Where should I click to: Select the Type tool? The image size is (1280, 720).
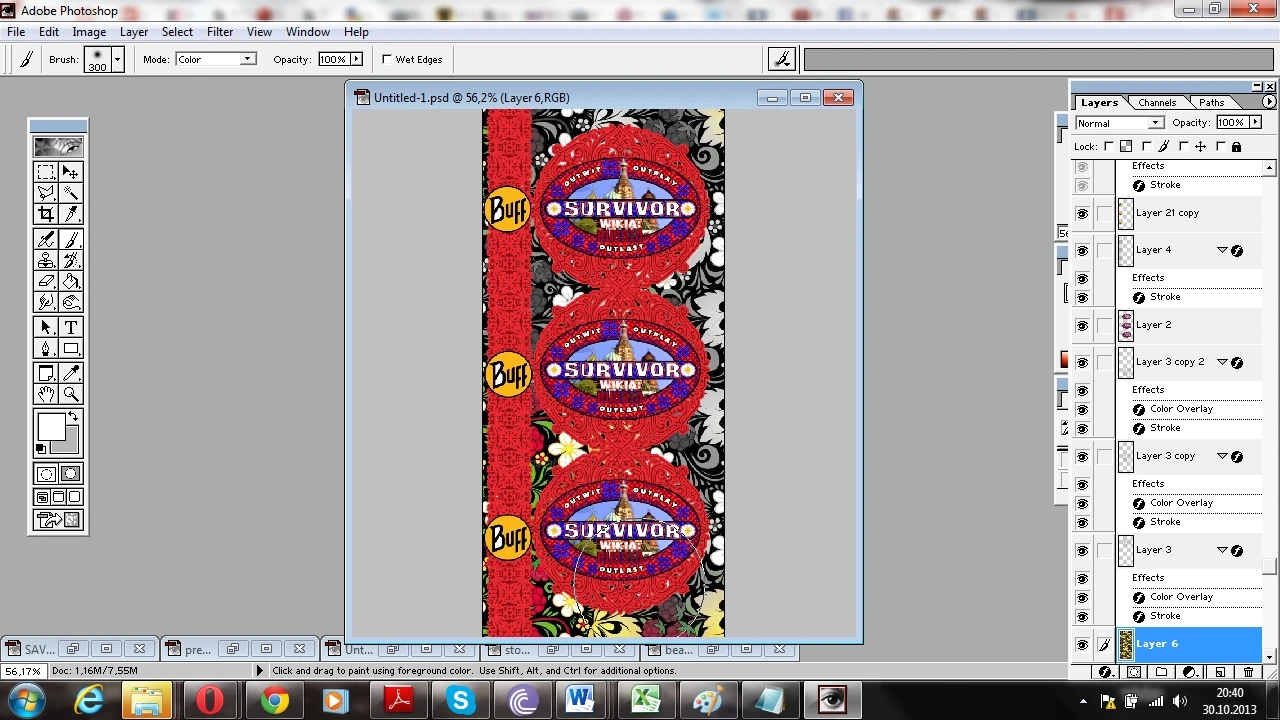(x=71, y=327)
